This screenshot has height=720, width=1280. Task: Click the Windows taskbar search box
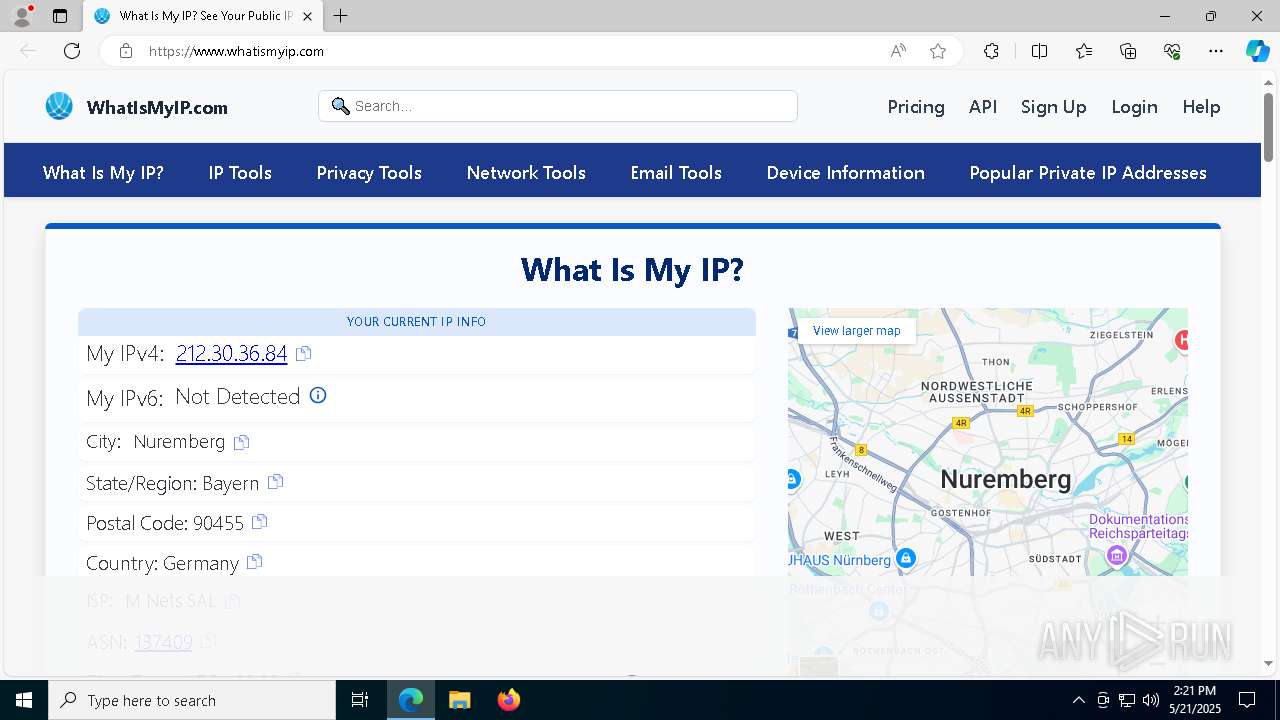pos(192,700)
